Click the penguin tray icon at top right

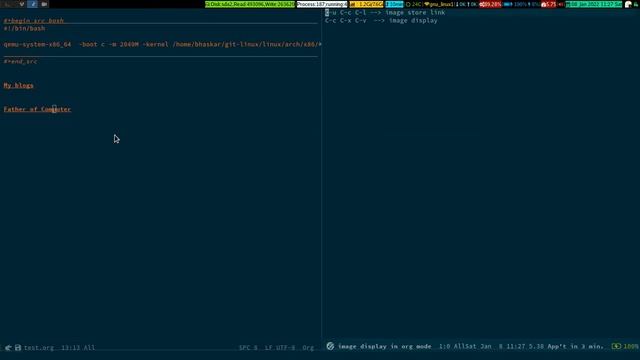point(628,4)
